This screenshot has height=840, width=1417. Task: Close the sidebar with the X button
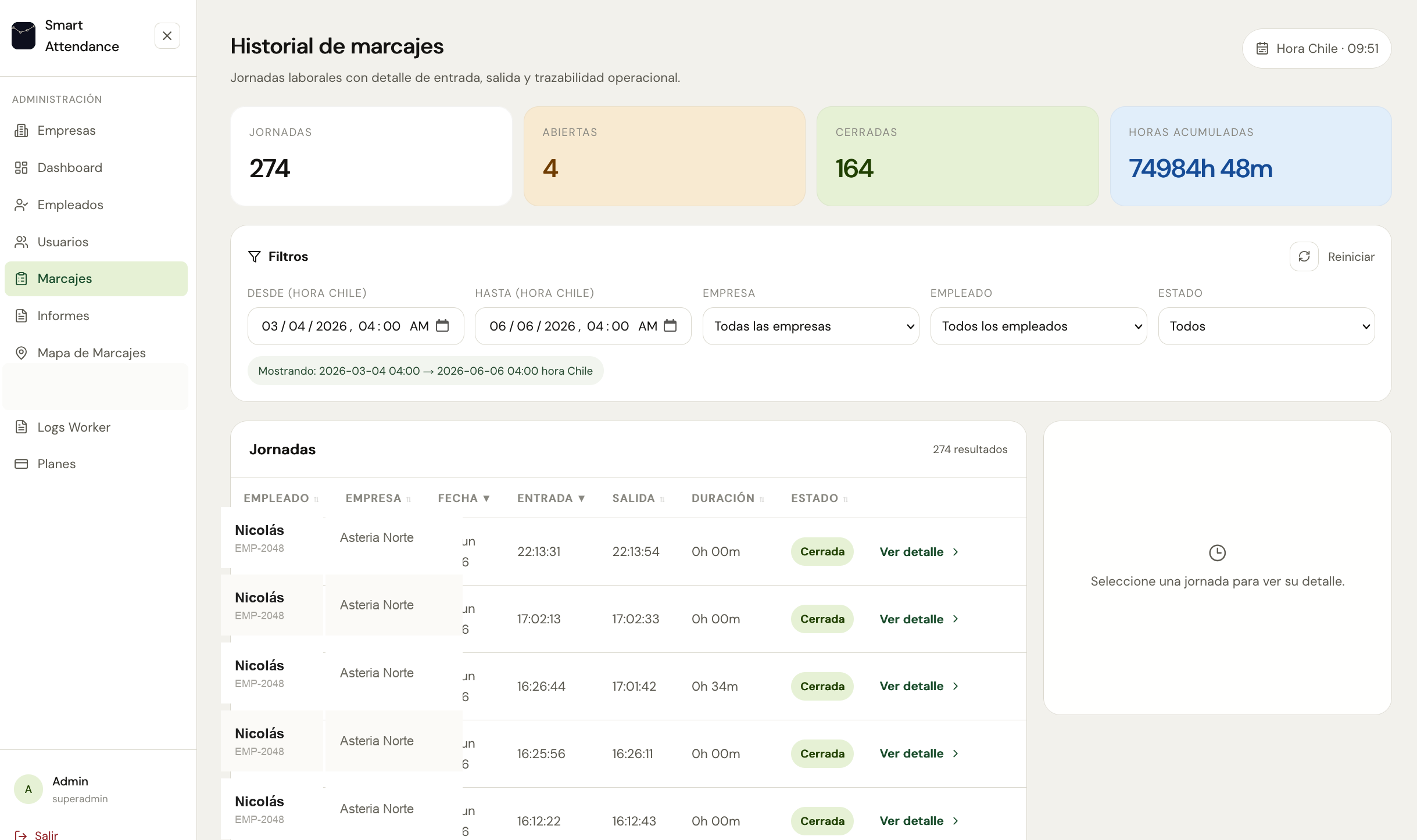[167, 36]
